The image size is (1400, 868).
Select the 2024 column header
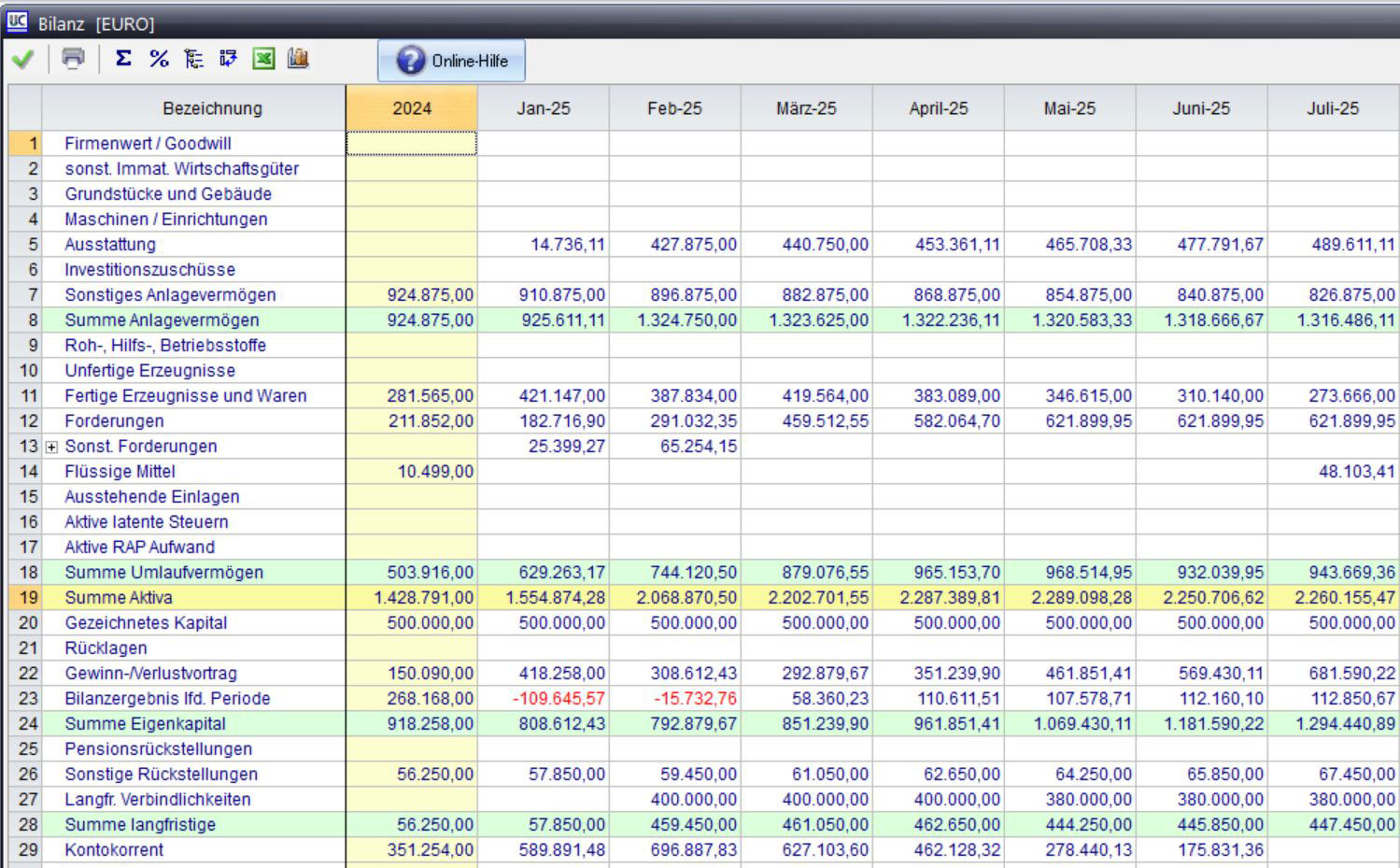coord(411,108)
